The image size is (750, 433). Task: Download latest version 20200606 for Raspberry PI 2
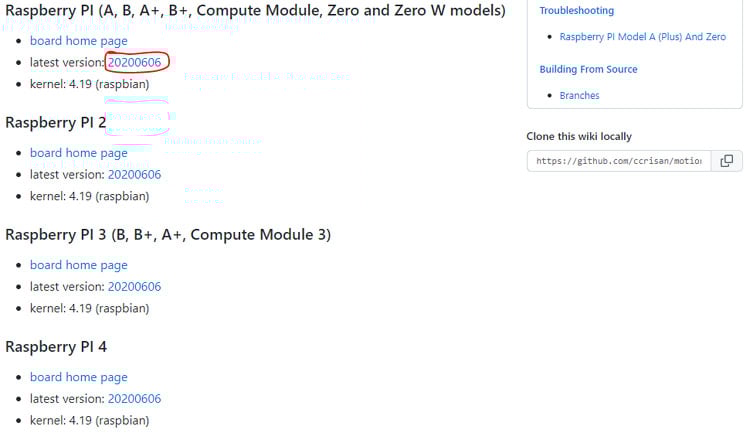(134, 174)
